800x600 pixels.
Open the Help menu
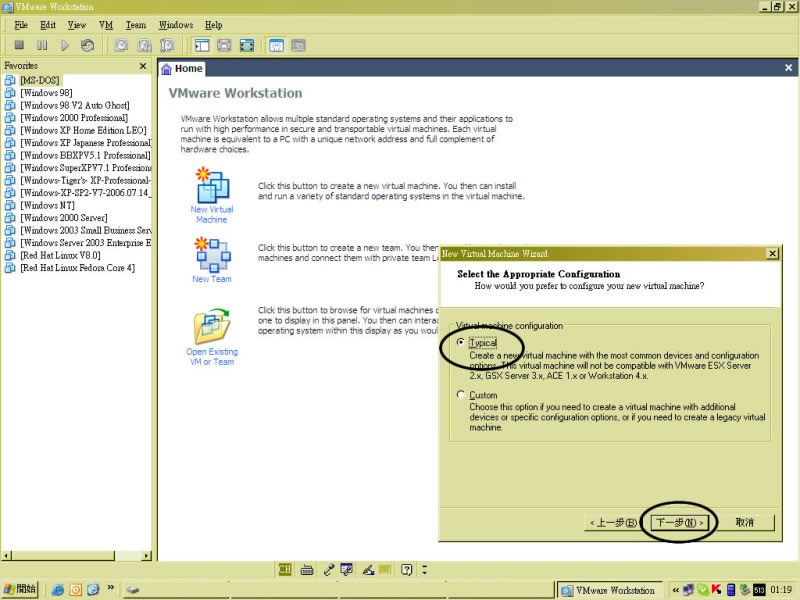pyautogui.click(x=213, y=25)
